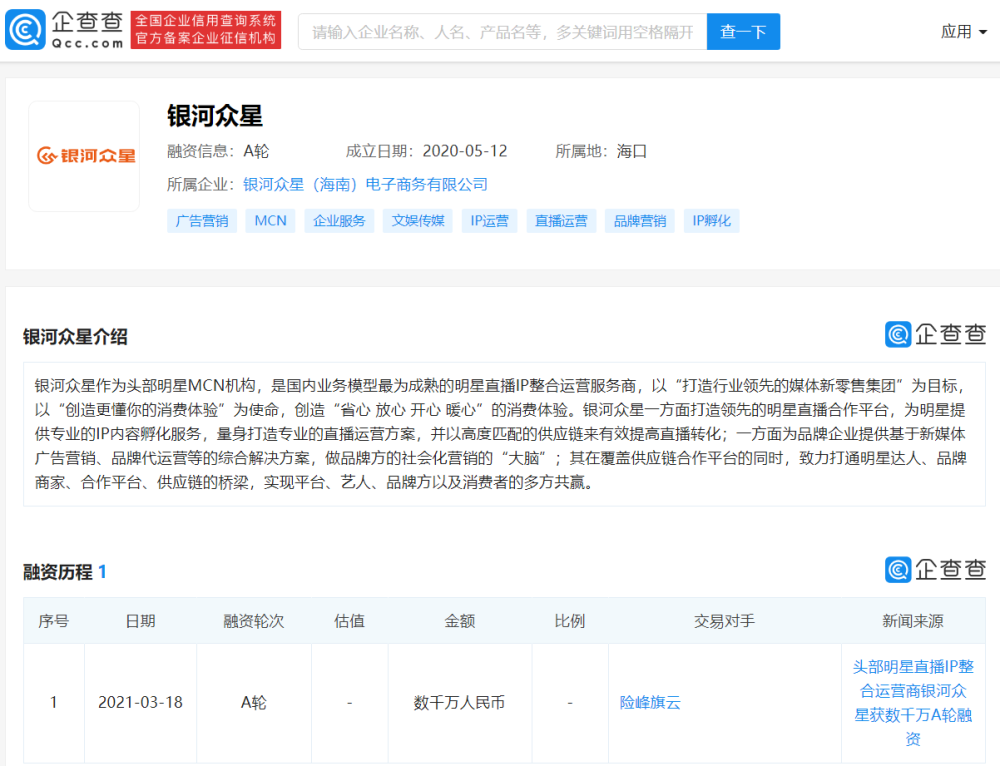Focus the company name search field
Screen dimensions: 1000x766
503,31
